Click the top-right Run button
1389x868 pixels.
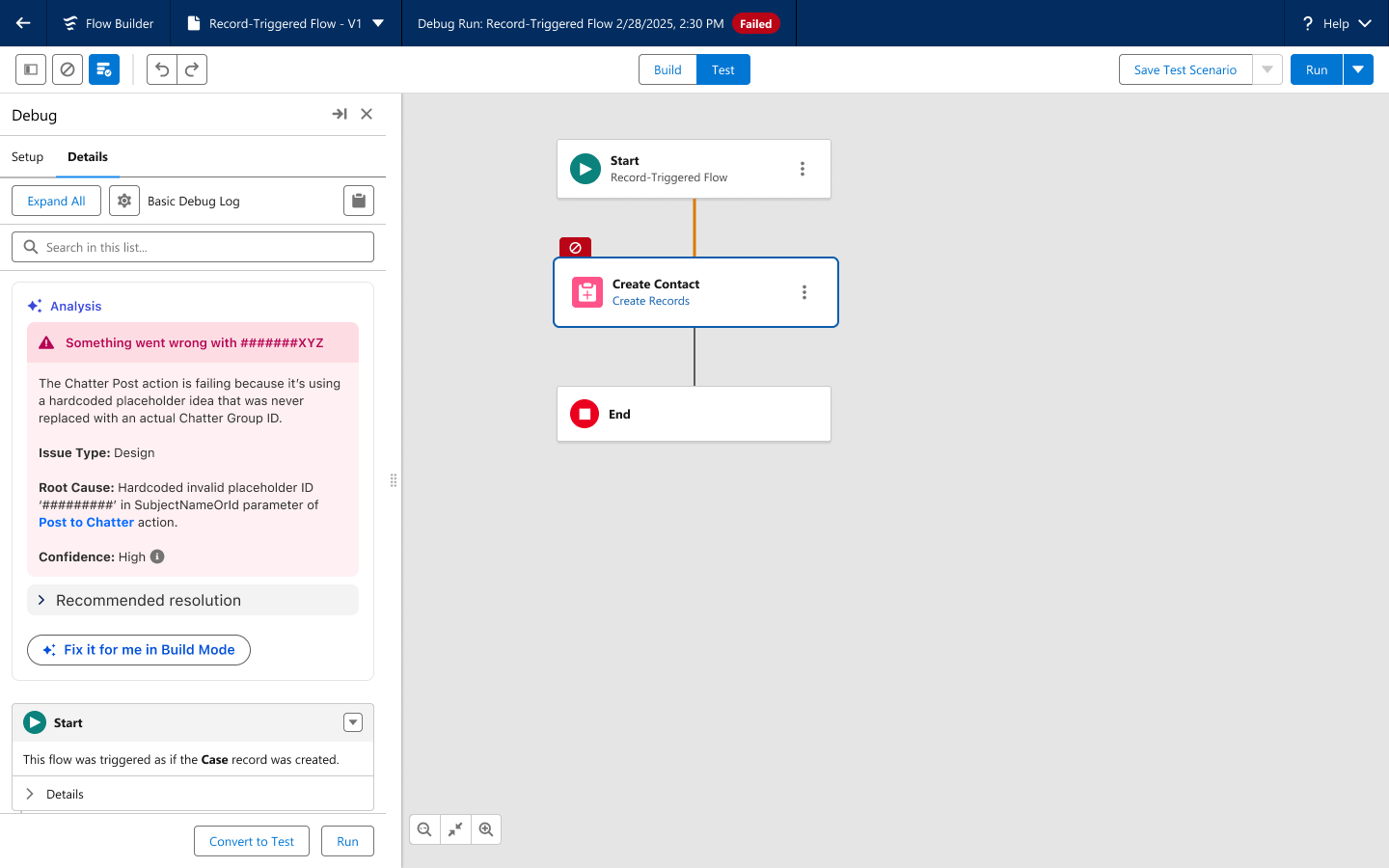[x=1317, y=69]
